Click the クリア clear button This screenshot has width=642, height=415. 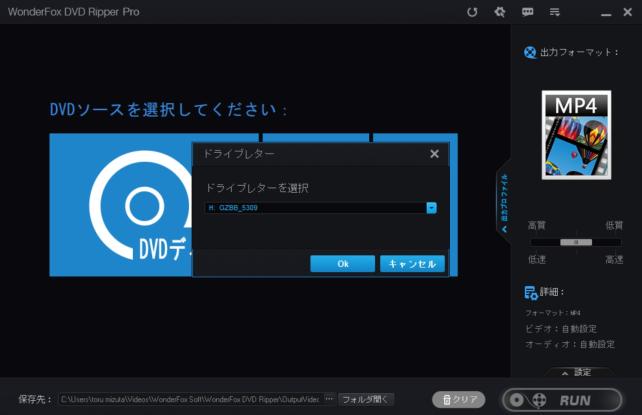[459, 399]
